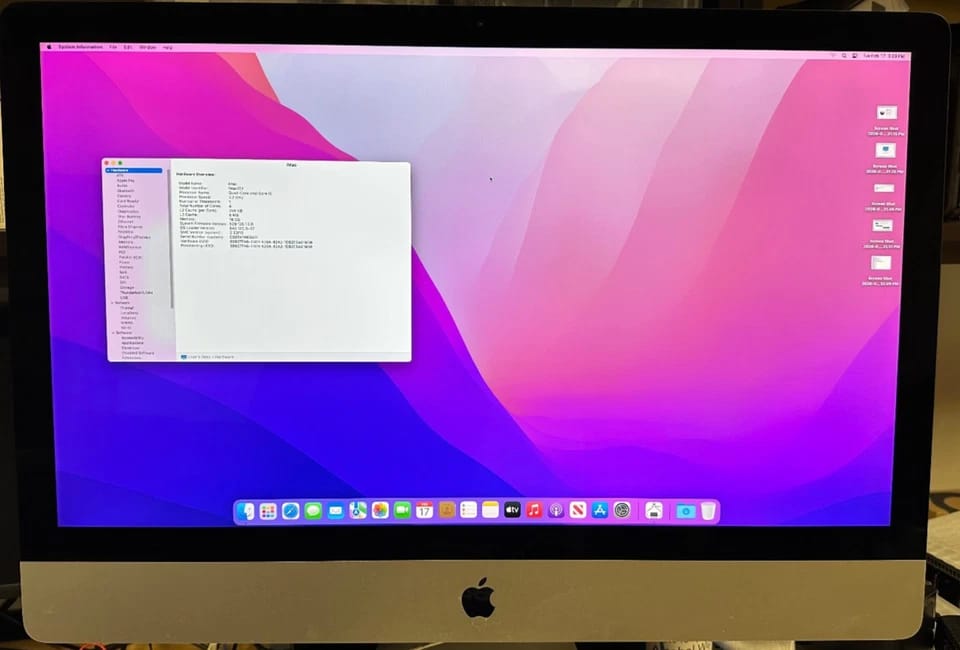
Task: Select Firewall under Network
Action: pyautogui.click(x=127, y=308)
